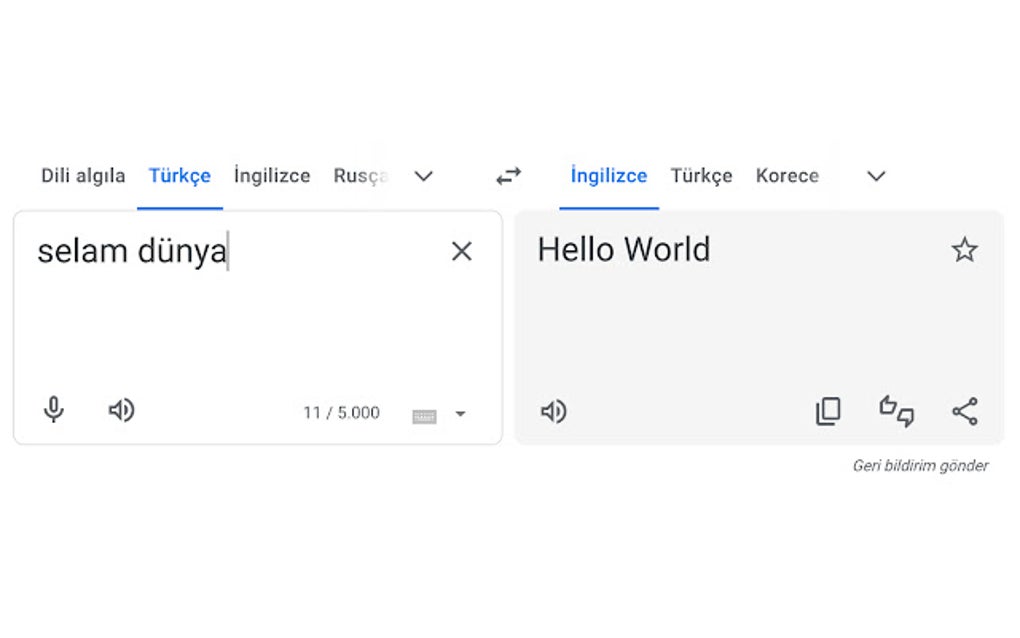This screenshot has height=638, width=1020.
Task: Expand more source languages chevron
Action: 424,176
